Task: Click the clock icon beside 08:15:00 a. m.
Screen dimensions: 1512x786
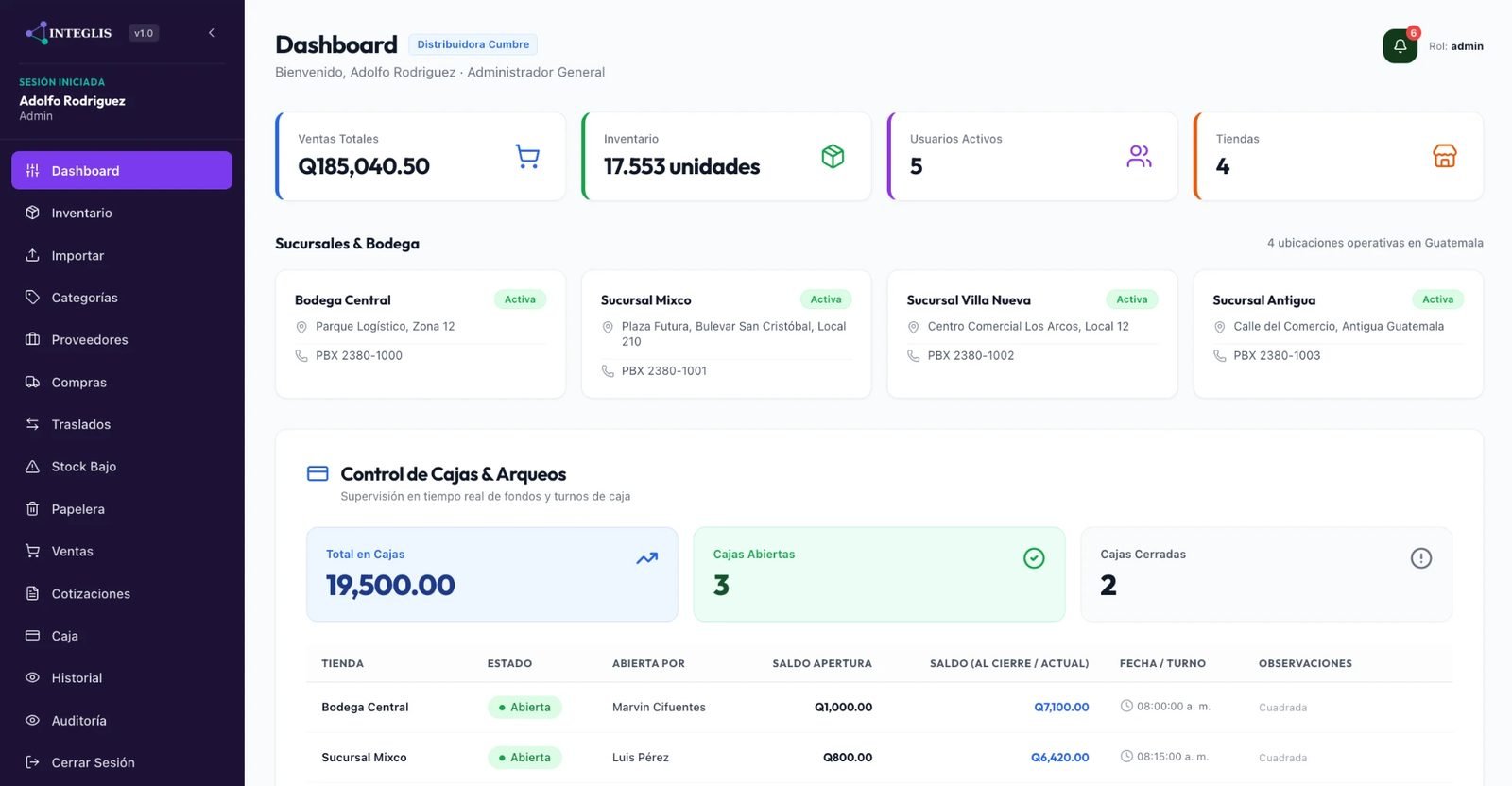Action: [1126, 756]
